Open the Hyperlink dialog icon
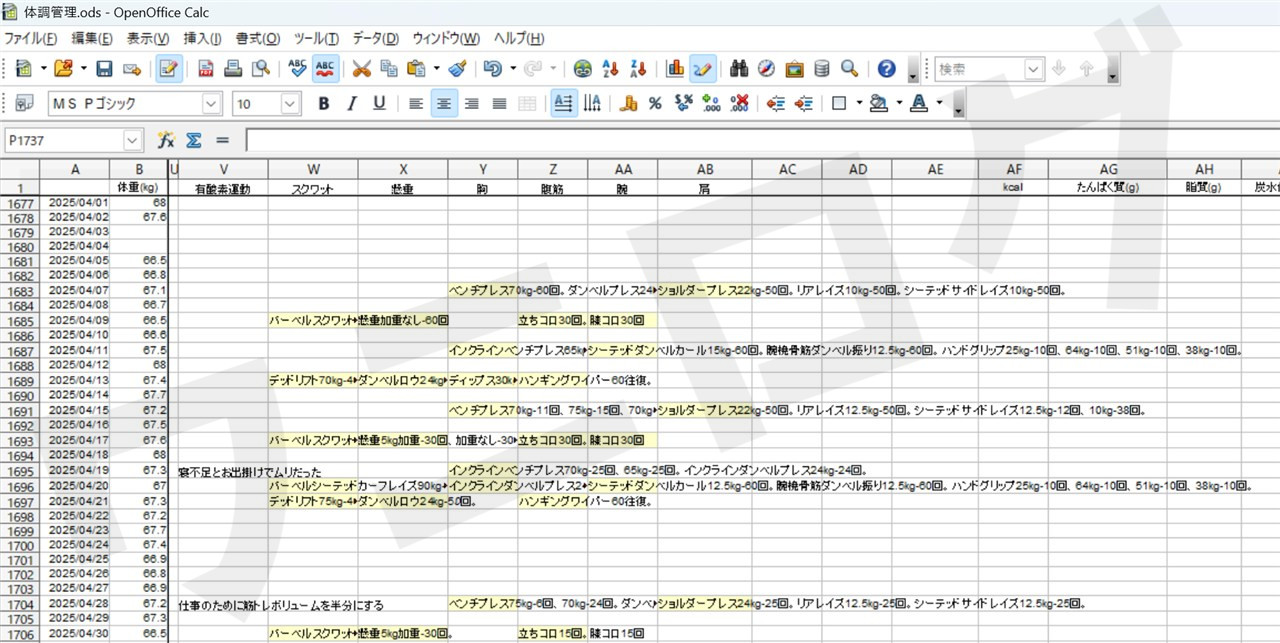 coord(583,69)
